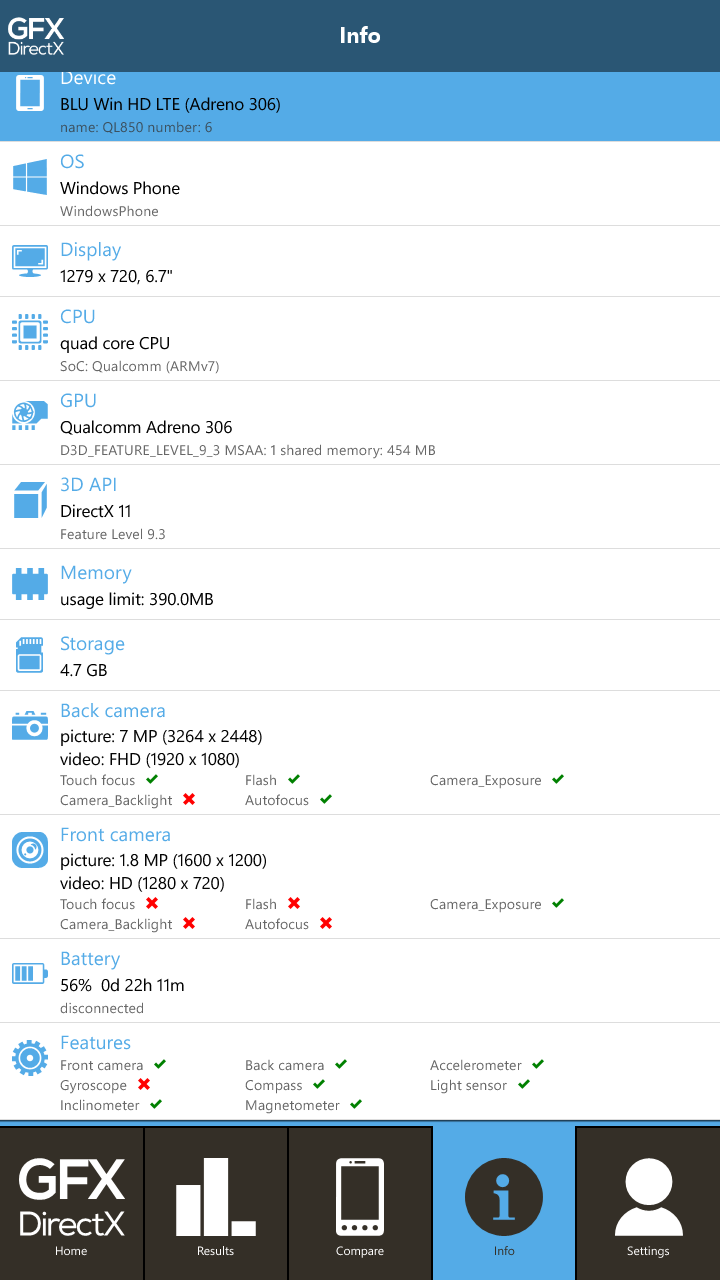Select the '56% 0d 22h 11m' battery value

122,985
